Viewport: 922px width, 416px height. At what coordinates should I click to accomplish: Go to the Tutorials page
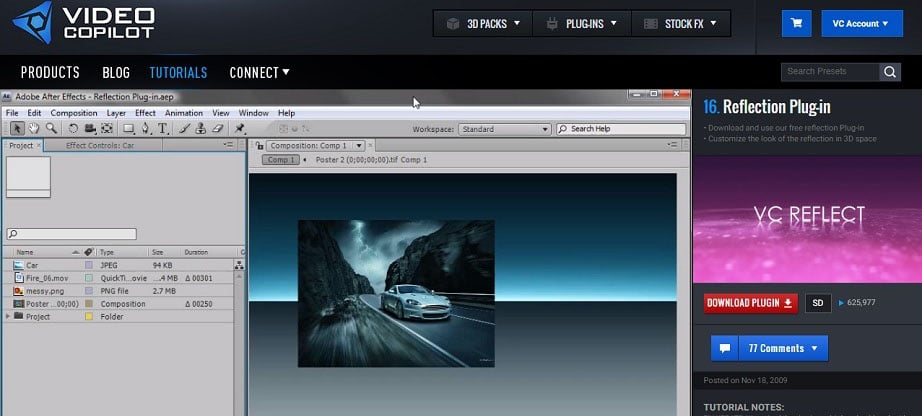click(x=178, y=72)
